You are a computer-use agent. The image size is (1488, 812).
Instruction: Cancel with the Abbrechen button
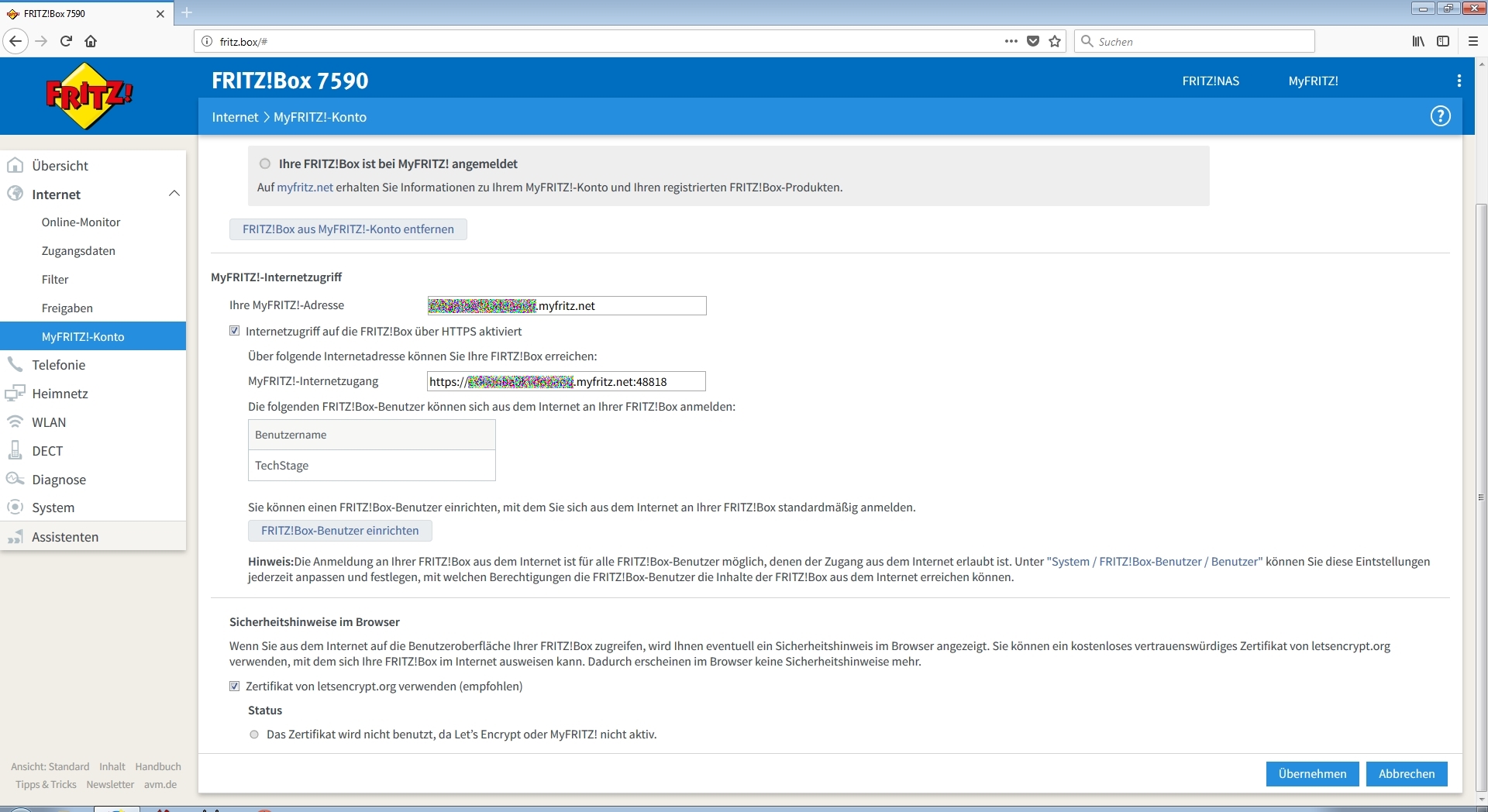[1407, 774]
